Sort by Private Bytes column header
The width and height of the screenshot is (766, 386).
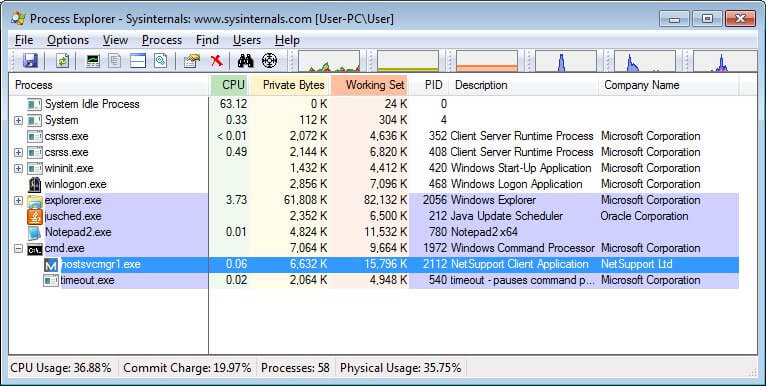290,85
